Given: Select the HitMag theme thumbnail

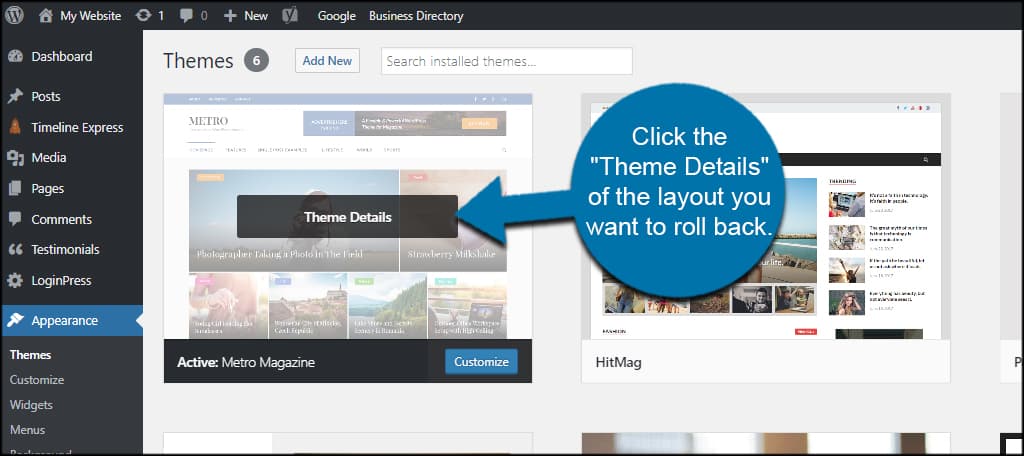Looking at the screenshot, I should click(766, 217).
